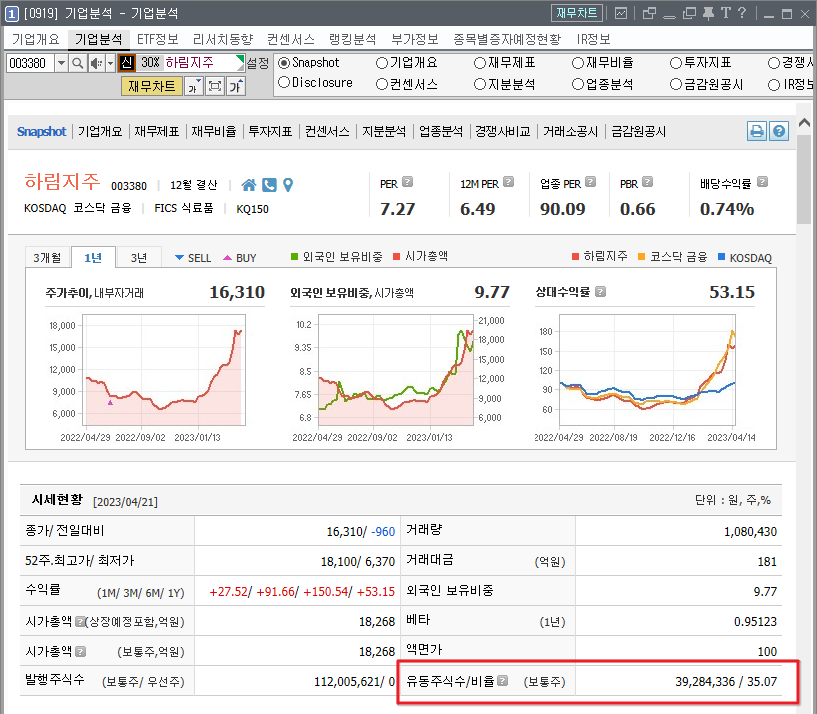Switch chart period to 3개월
Image resolution: width=817 pixels, height=714 pixels.
(x=47, y=257)
